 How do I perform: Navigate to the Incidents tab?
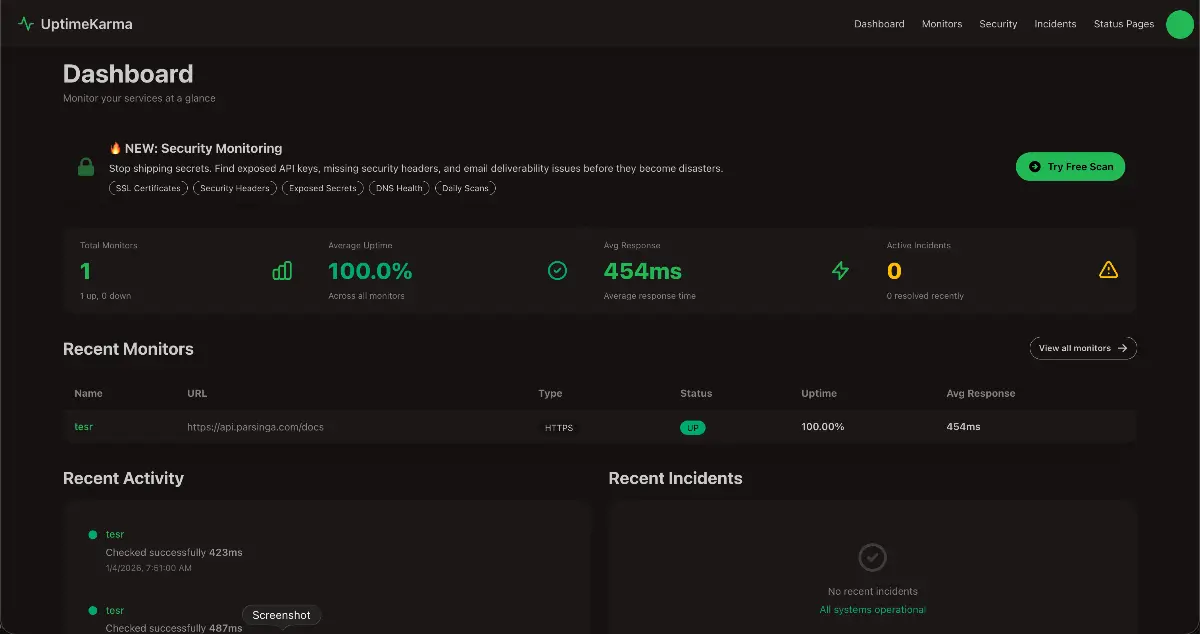[1055, 24]
